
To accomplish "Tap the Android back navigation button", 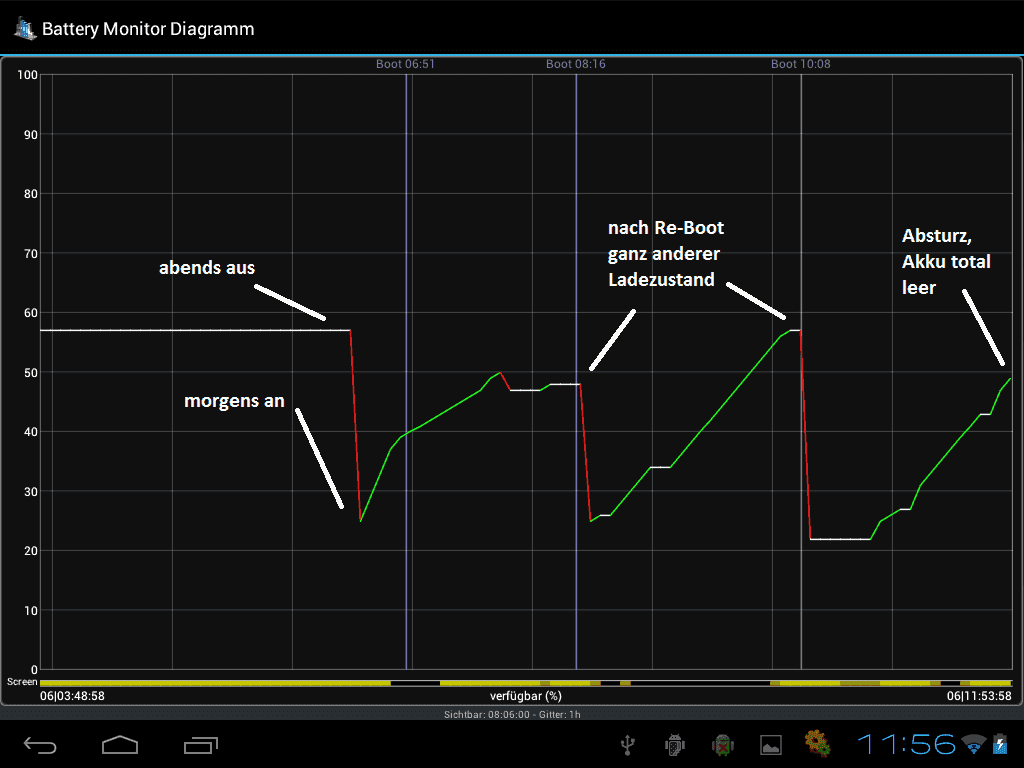I will click(40, 744).
